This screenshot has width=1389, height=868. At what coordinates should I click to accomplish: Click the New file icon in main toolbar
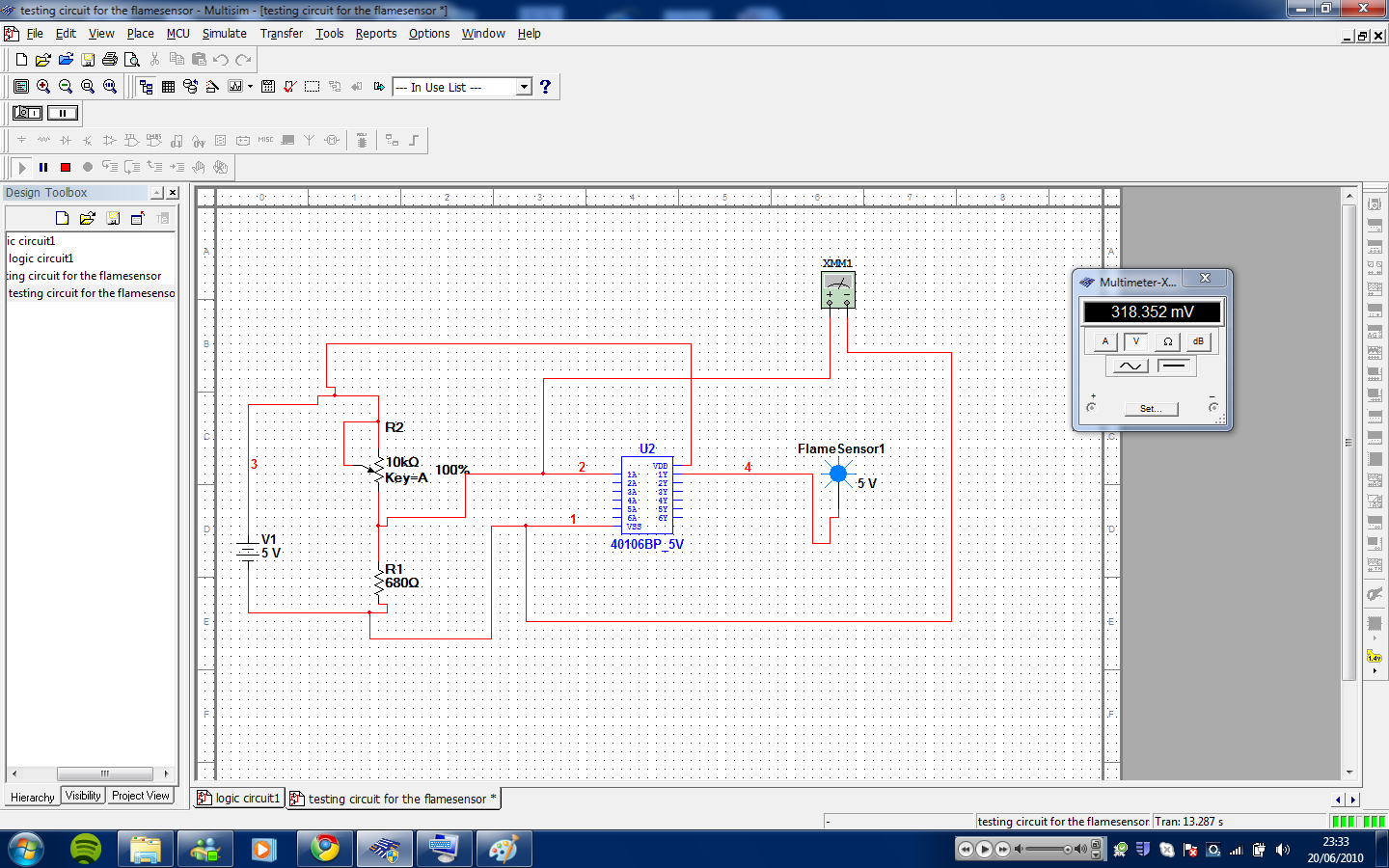[22, 60]
